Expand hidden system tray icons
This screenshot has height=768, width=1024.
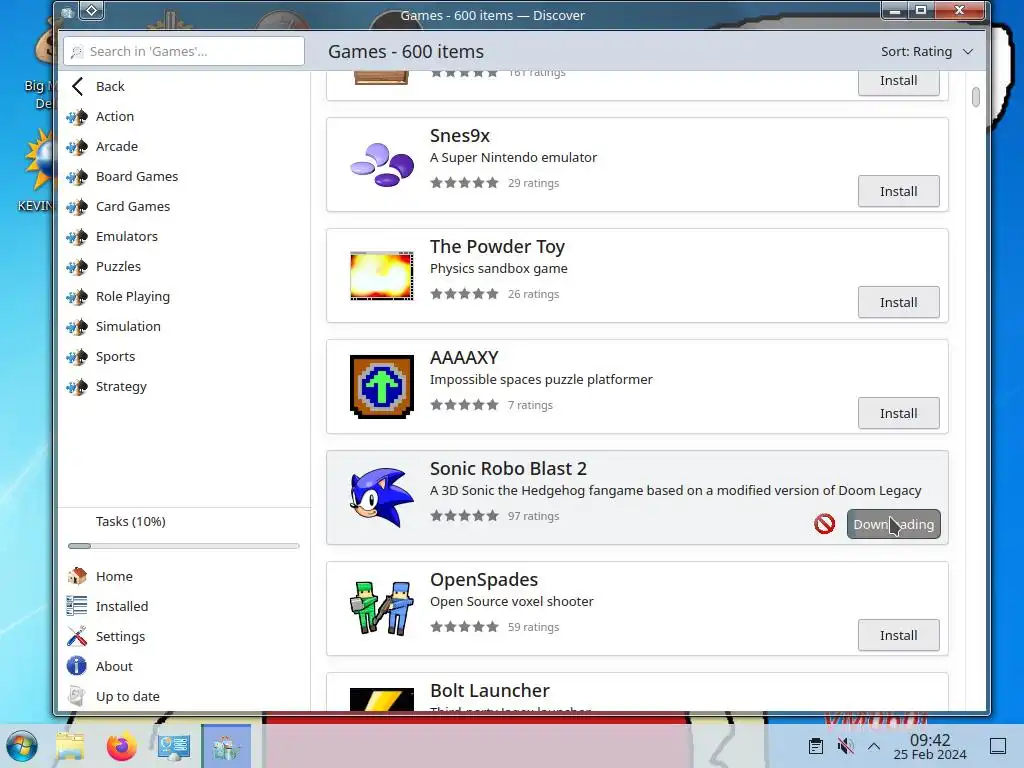coord(874,746)
